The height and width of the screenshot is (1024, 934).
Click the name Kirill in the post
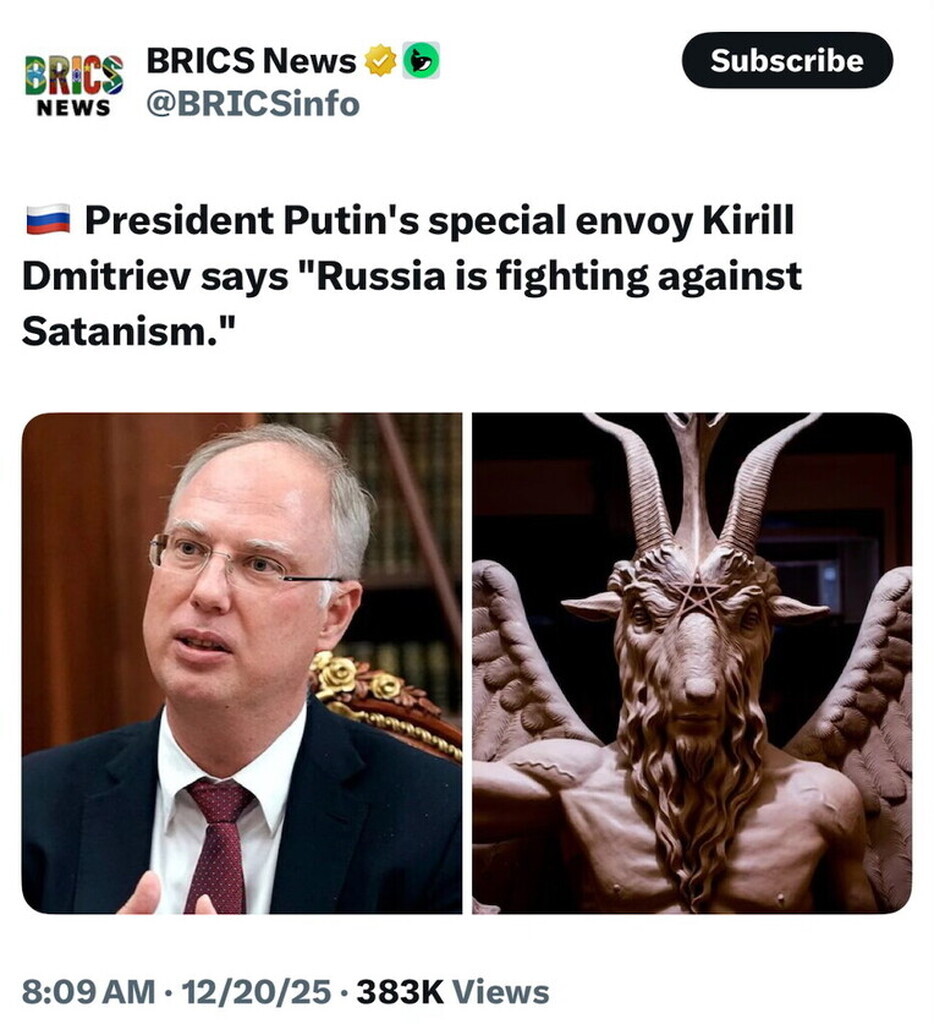749,220
